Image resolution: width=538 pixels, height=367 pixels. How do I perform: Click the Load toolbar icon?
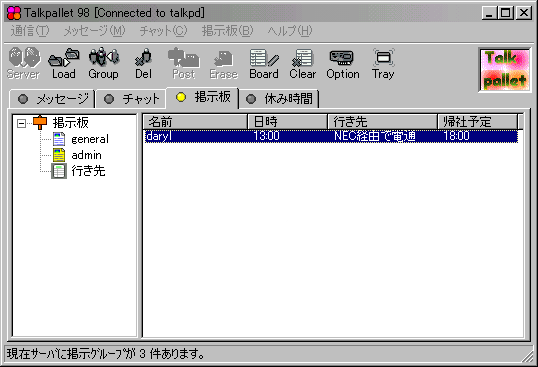point(64,64)
